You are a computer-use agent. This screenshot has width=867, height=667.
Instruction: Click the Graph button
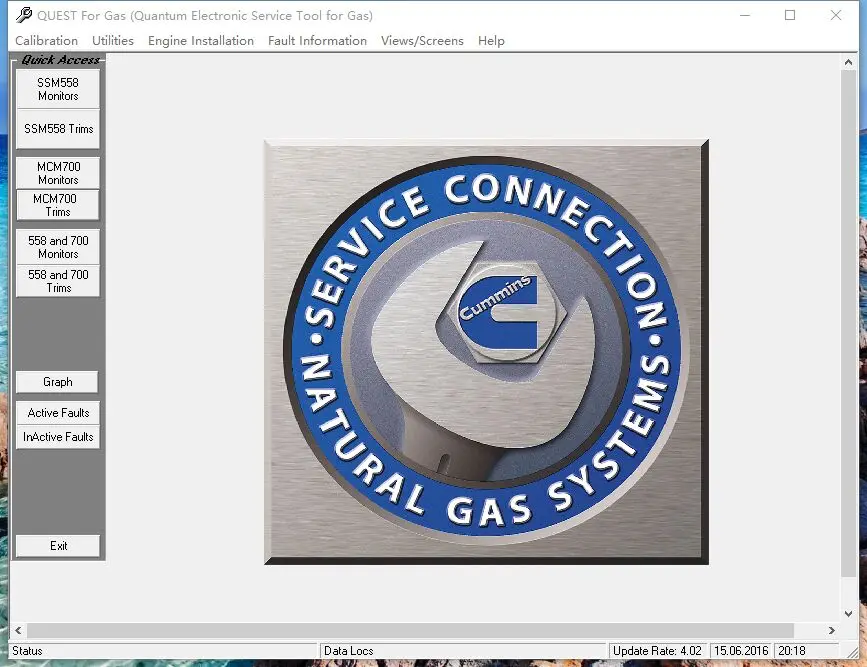(x=58, y=382)
